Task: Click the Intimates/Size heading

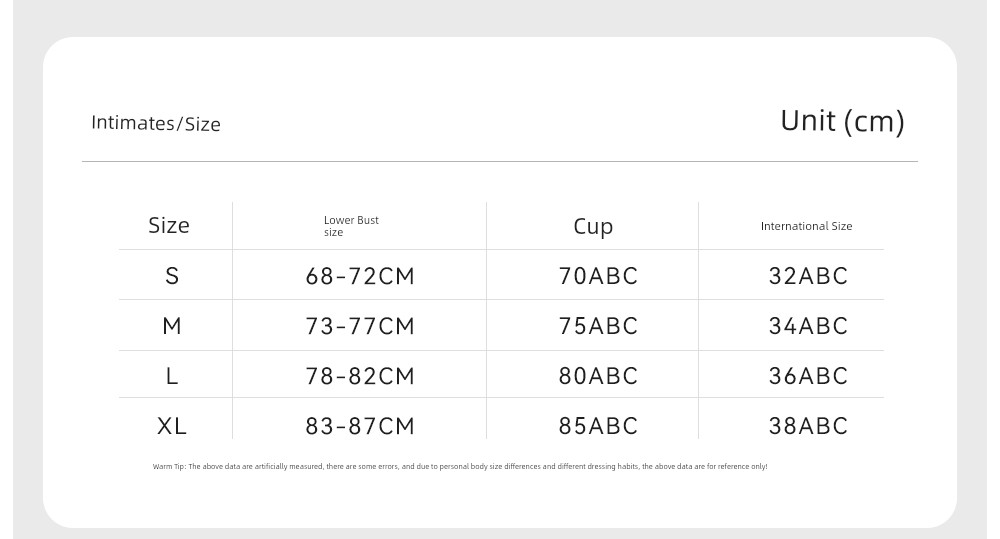Action: (156, 123)
